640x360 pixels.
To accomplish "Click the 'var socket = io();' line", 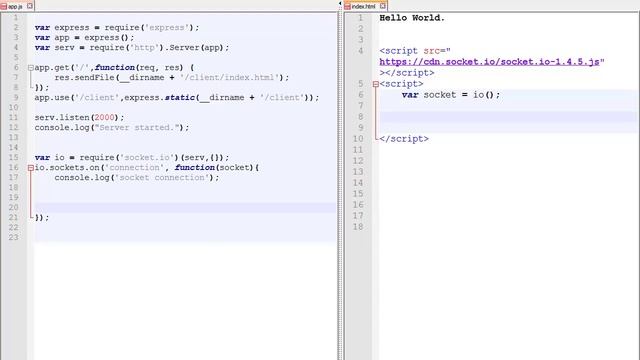I will (451, 95).
